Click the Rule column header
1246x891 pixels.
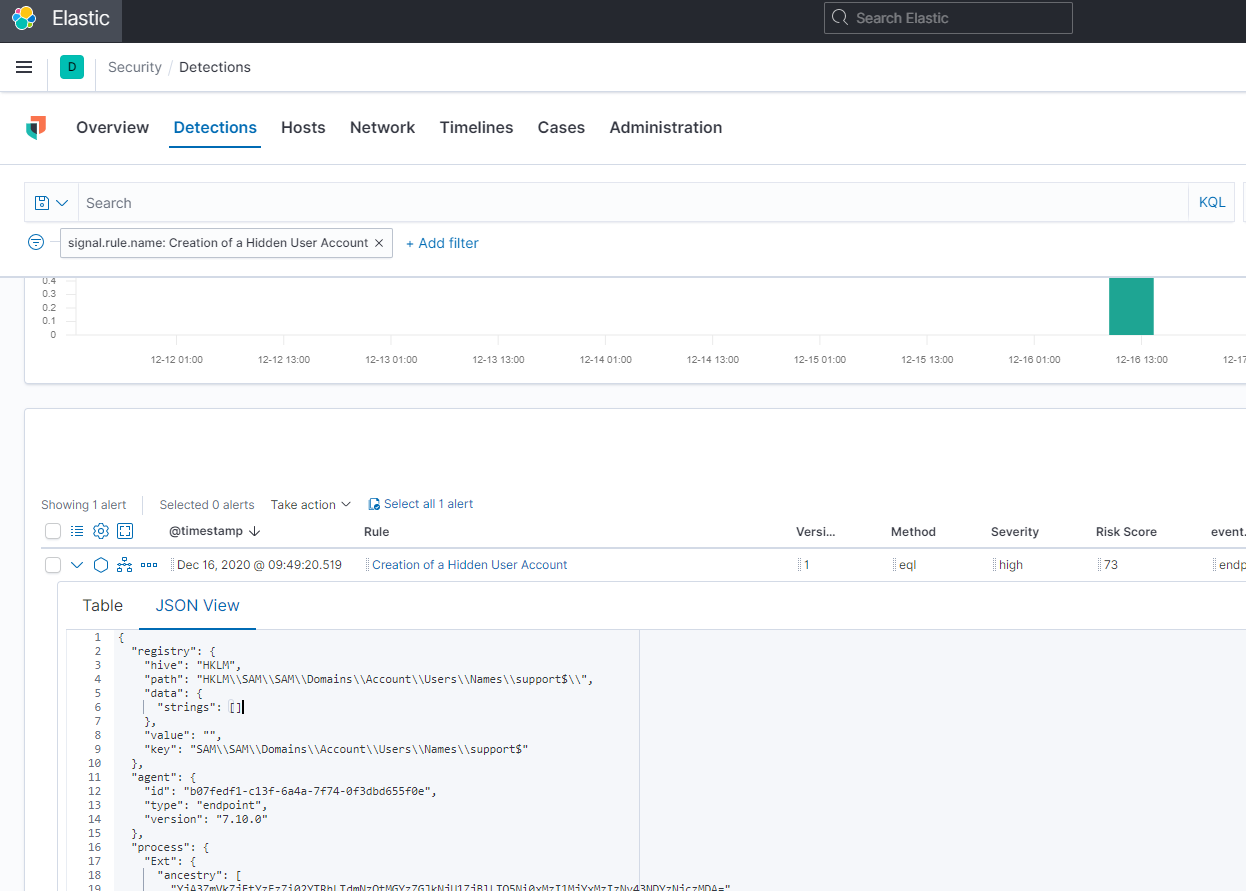377,531
